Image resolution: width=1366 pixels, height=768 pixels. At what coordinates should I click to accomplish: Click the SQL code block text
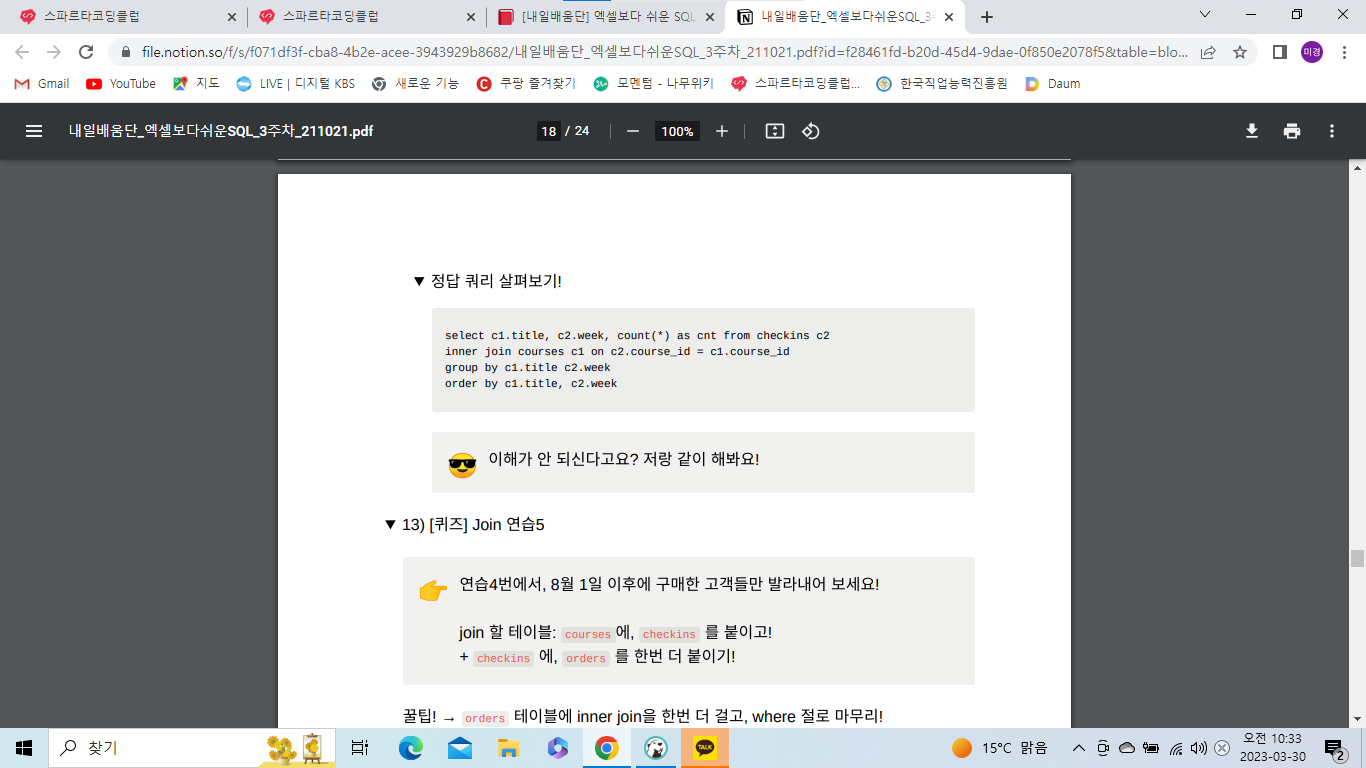click(637, 360)
